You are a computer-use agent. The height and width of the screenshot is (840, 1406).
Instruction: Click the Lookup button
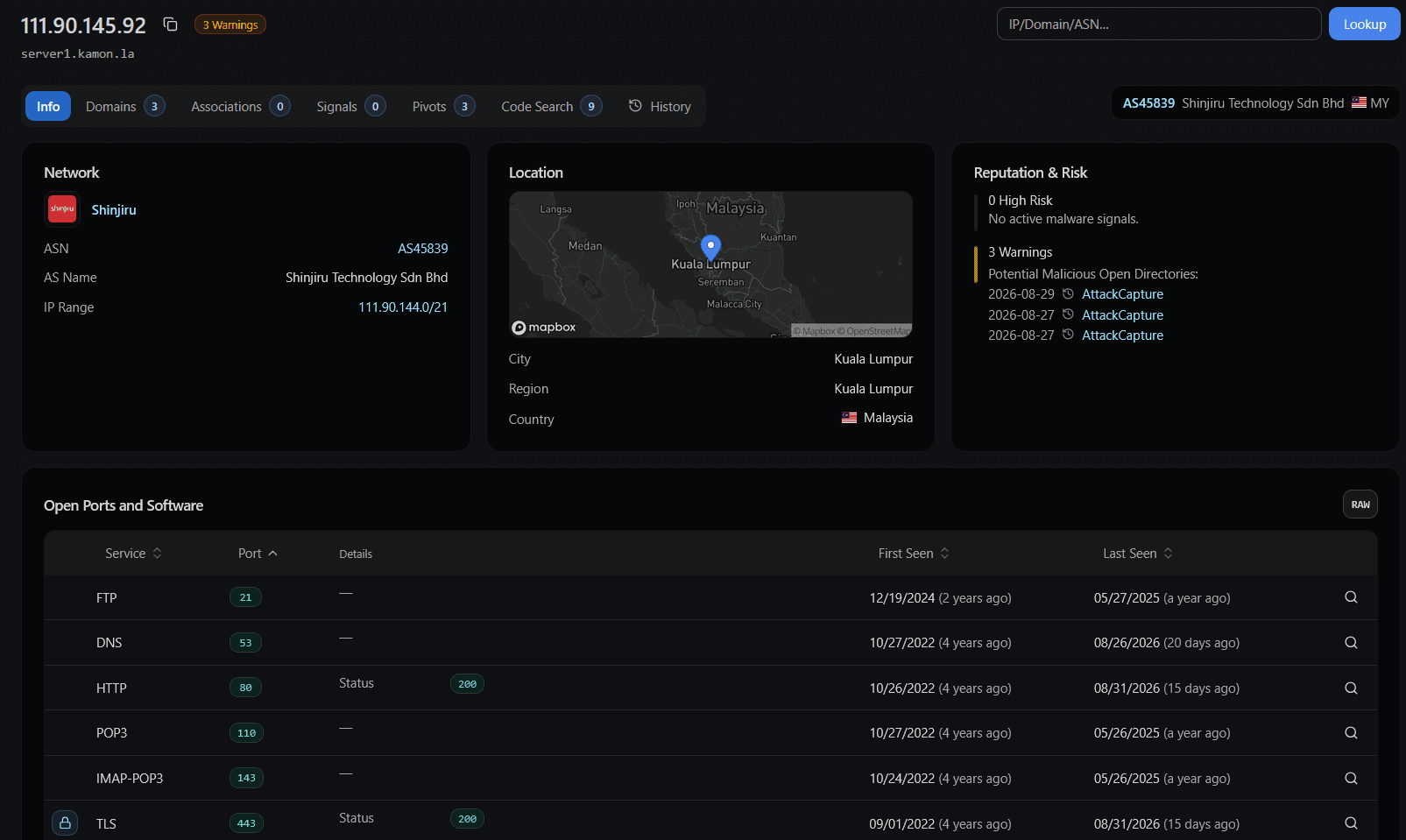click(x=1364, y=25)
